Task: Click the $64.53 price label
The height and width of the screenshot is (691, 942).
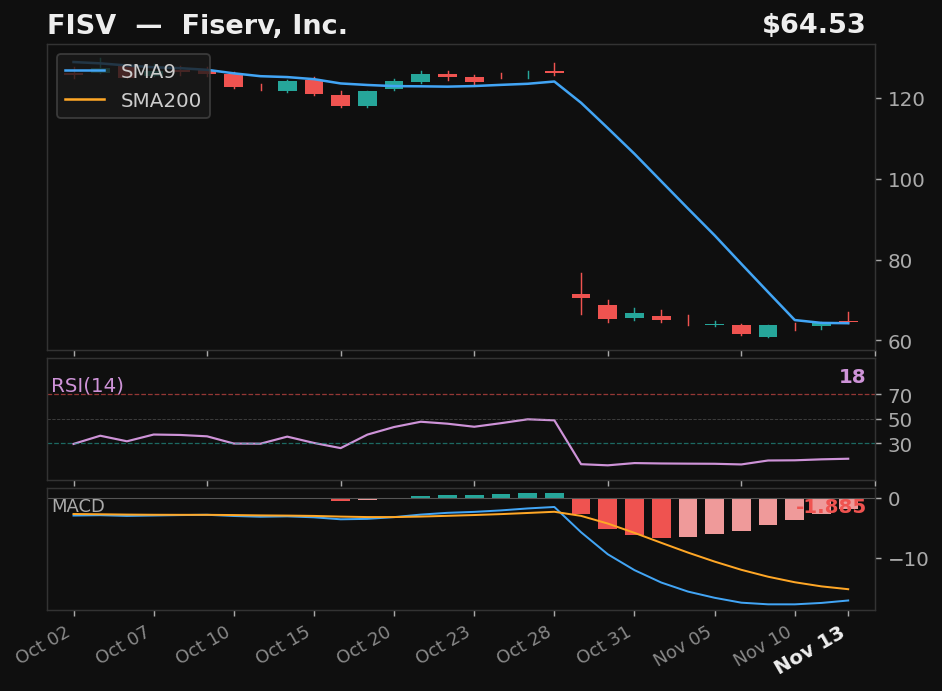Action: click(x=813, y=25)
